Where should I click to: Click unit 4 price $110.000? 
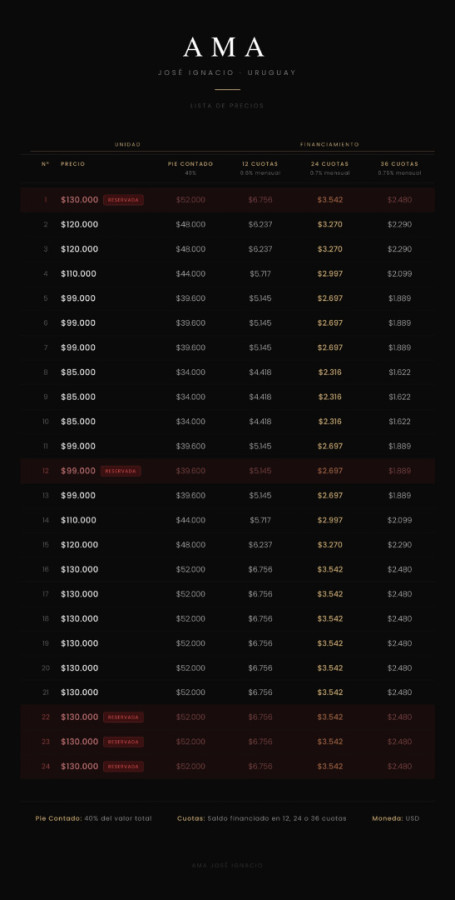79,274
